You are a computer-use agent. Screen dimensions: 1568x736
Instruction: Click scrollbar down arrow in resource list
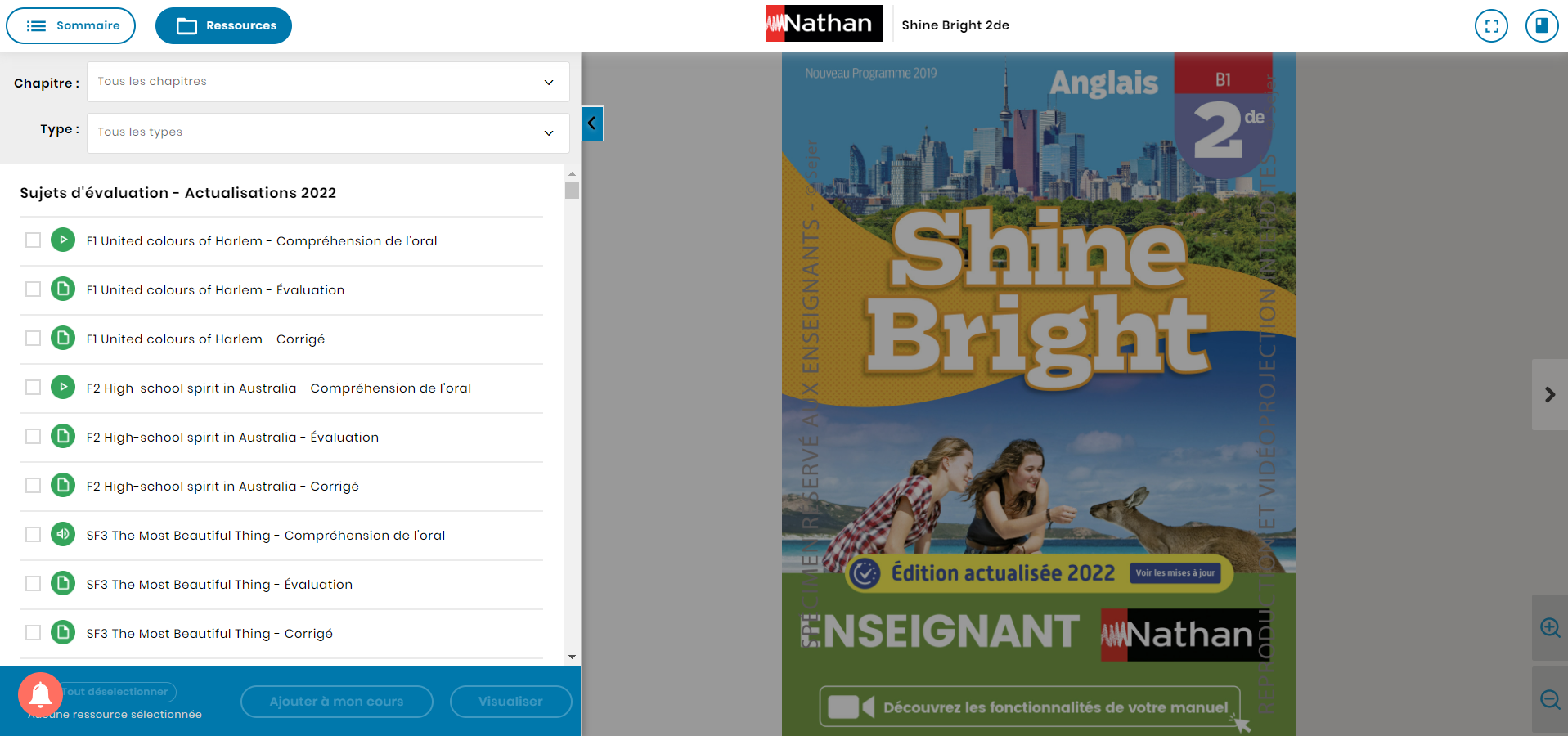(x=572, y=657)
